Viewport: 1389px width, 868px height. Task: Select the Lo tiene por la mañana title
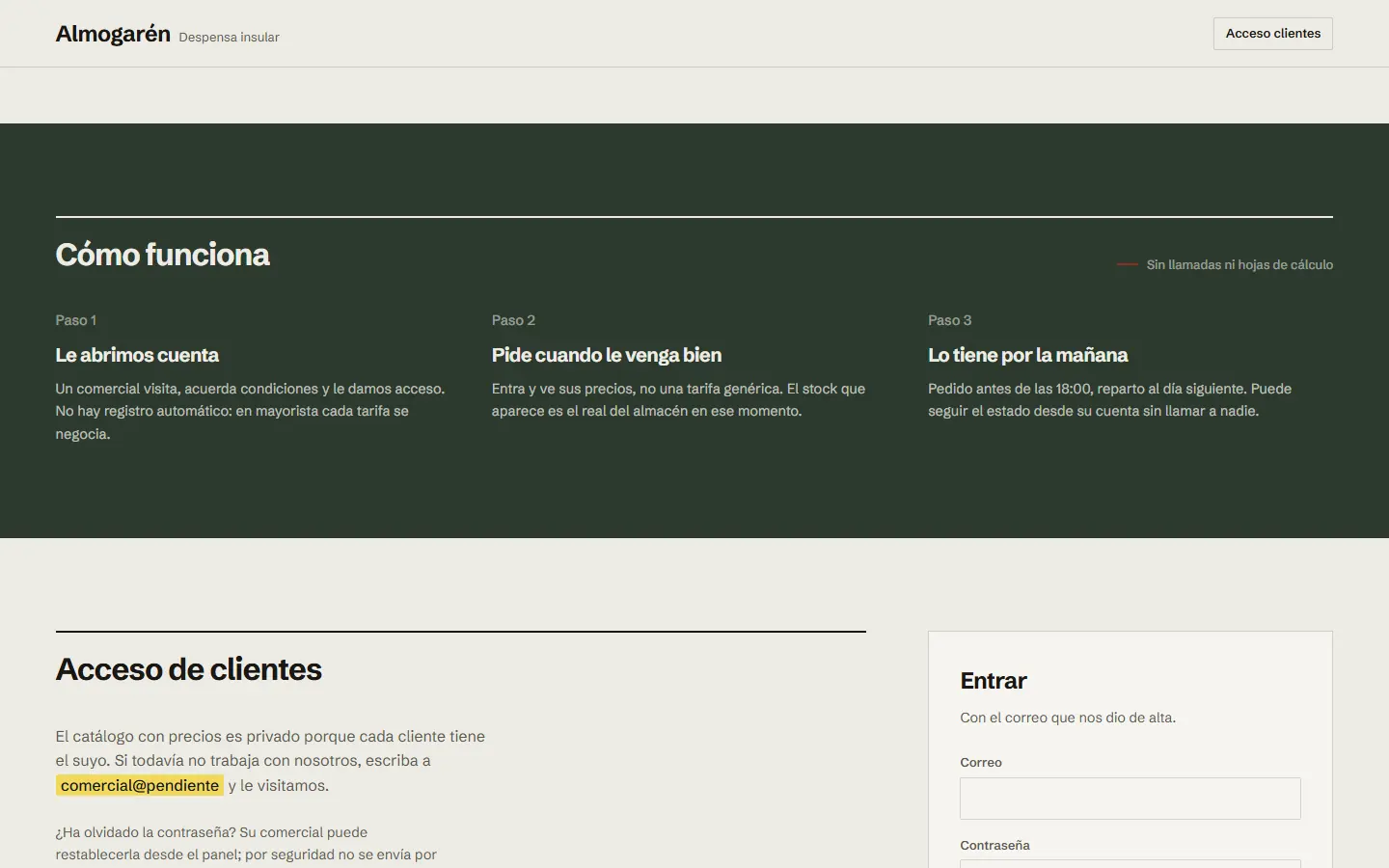[1027, 355]
